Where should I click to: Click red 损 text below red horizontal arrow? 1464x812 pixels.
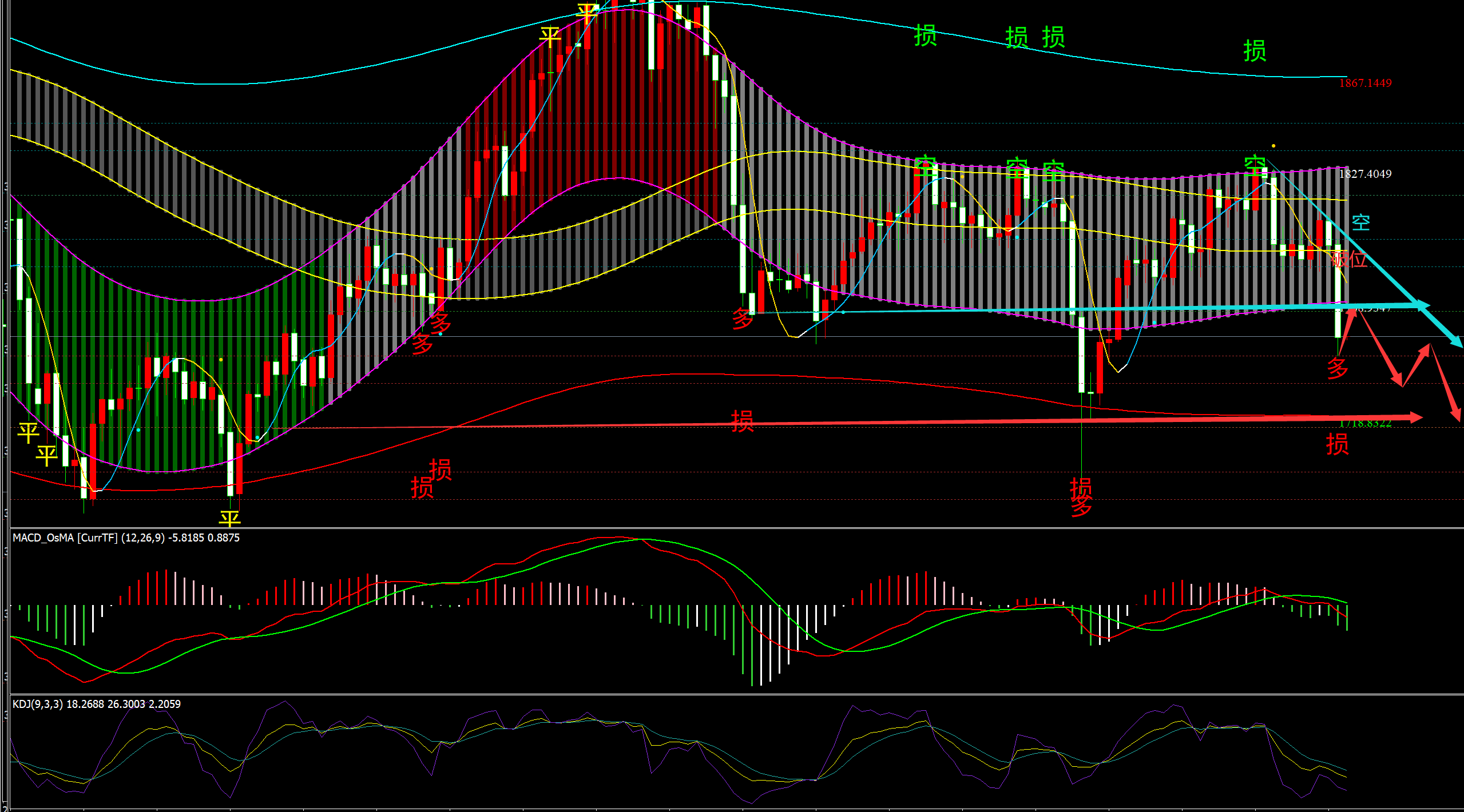[1338, 444]
